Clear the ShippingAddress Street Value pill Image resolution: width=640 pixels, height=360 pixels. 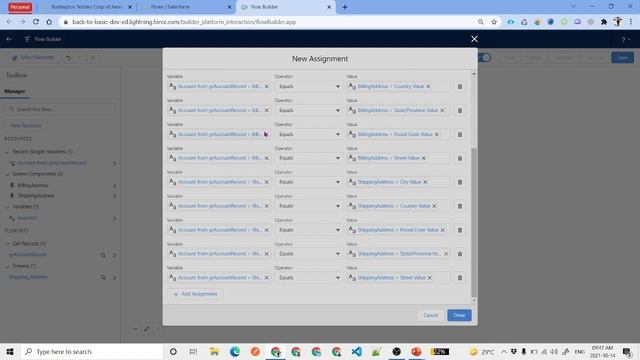pos(429,278)
